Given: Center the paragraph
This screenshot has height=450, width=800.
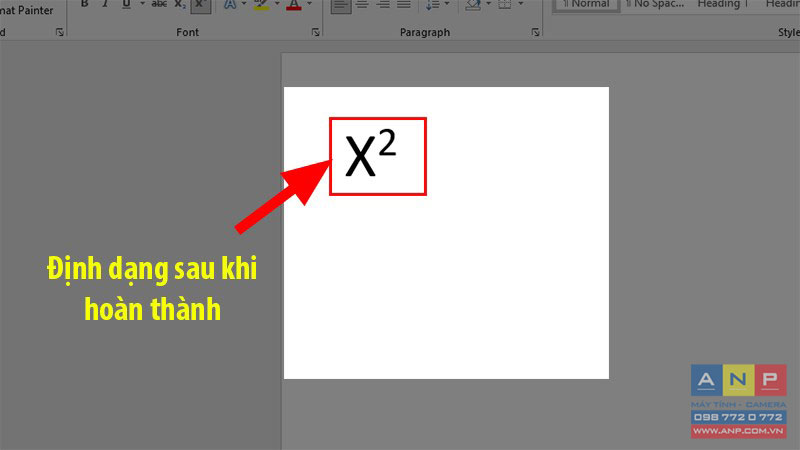Looking at the screenshot, I should click(x=362, y=4).
